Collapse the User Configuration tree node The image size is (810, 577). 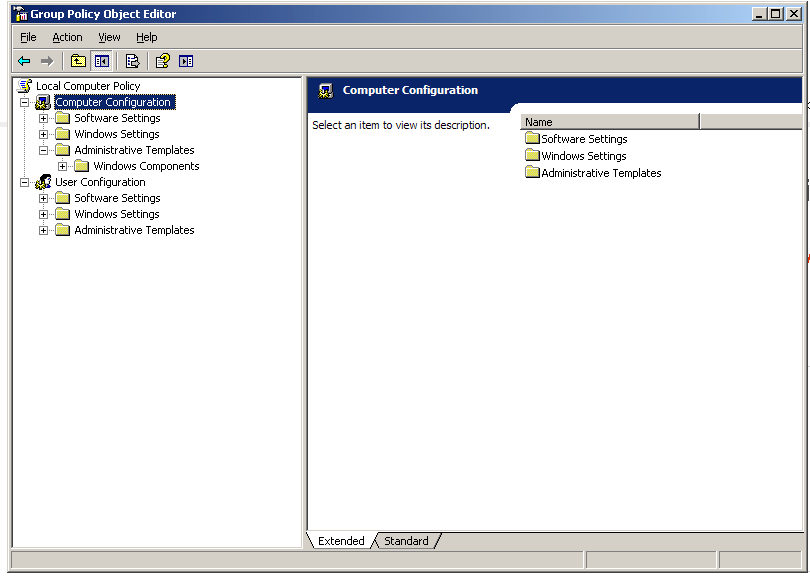click(x=24, y=182)
